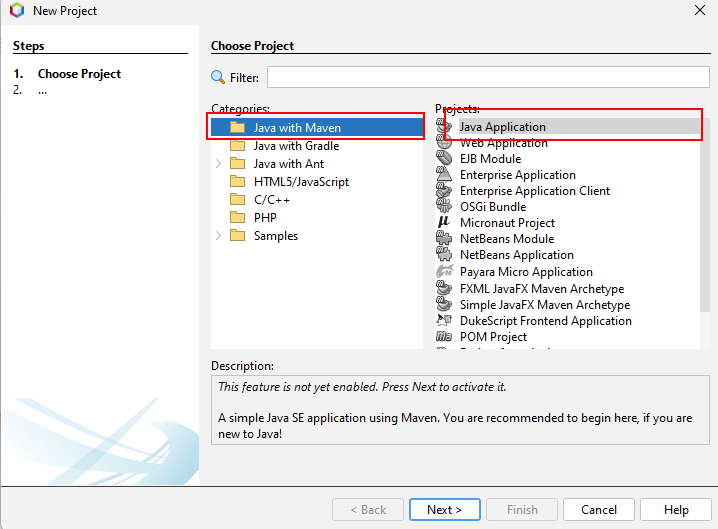Click the Java with Maven folder icon
This screenshot has height=529, width=718.
point(237,127)
